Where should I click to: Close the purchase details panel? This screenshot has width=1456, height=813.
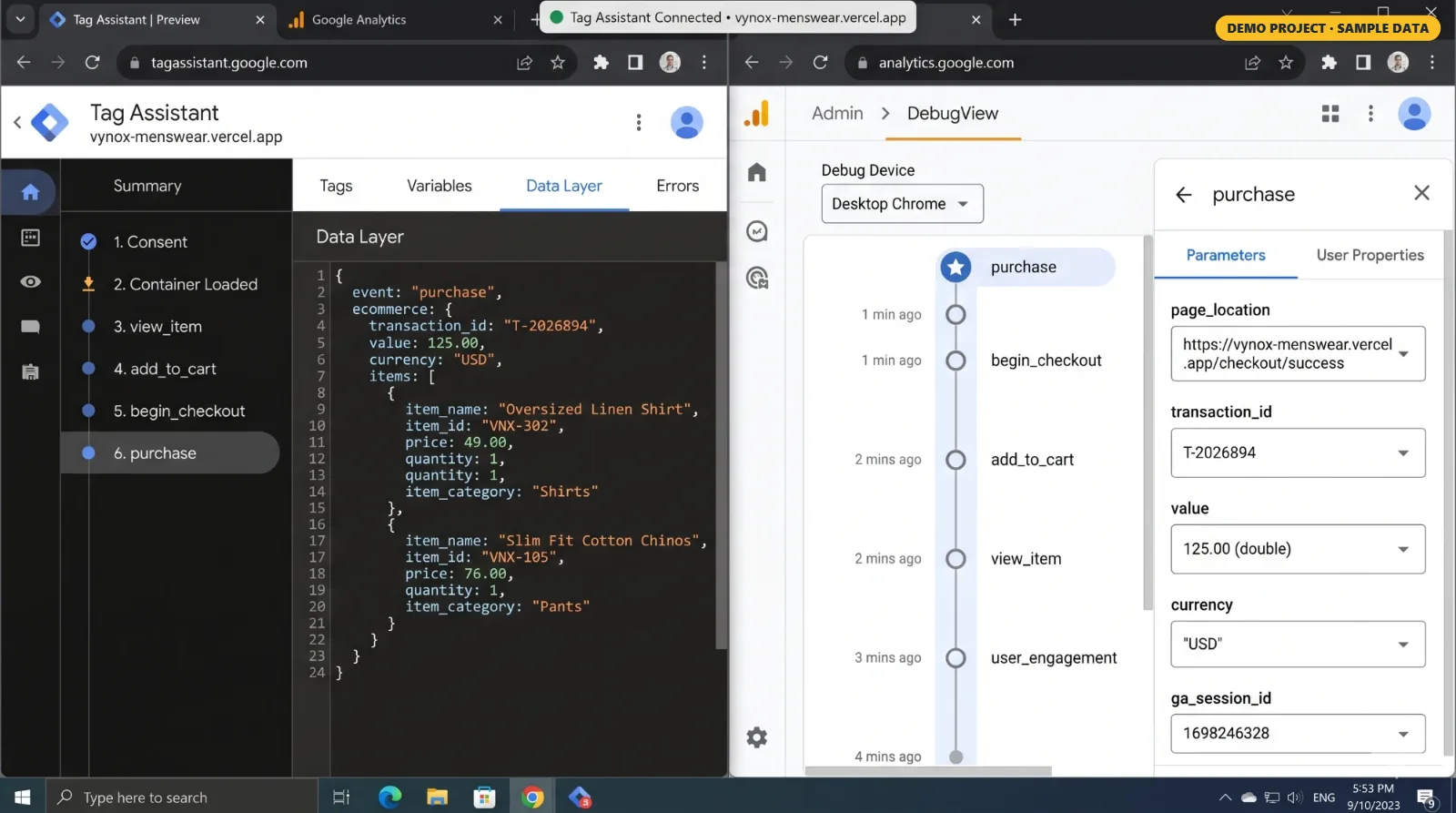(x=1421, y=193)
